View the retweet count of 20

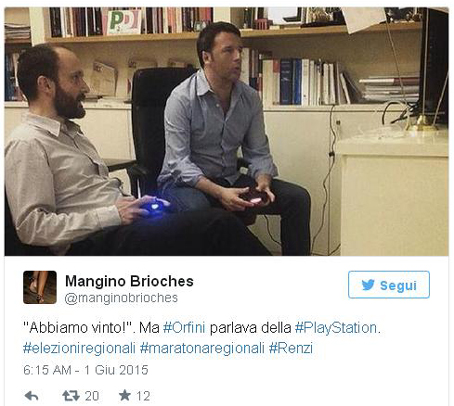click(92, 396)
